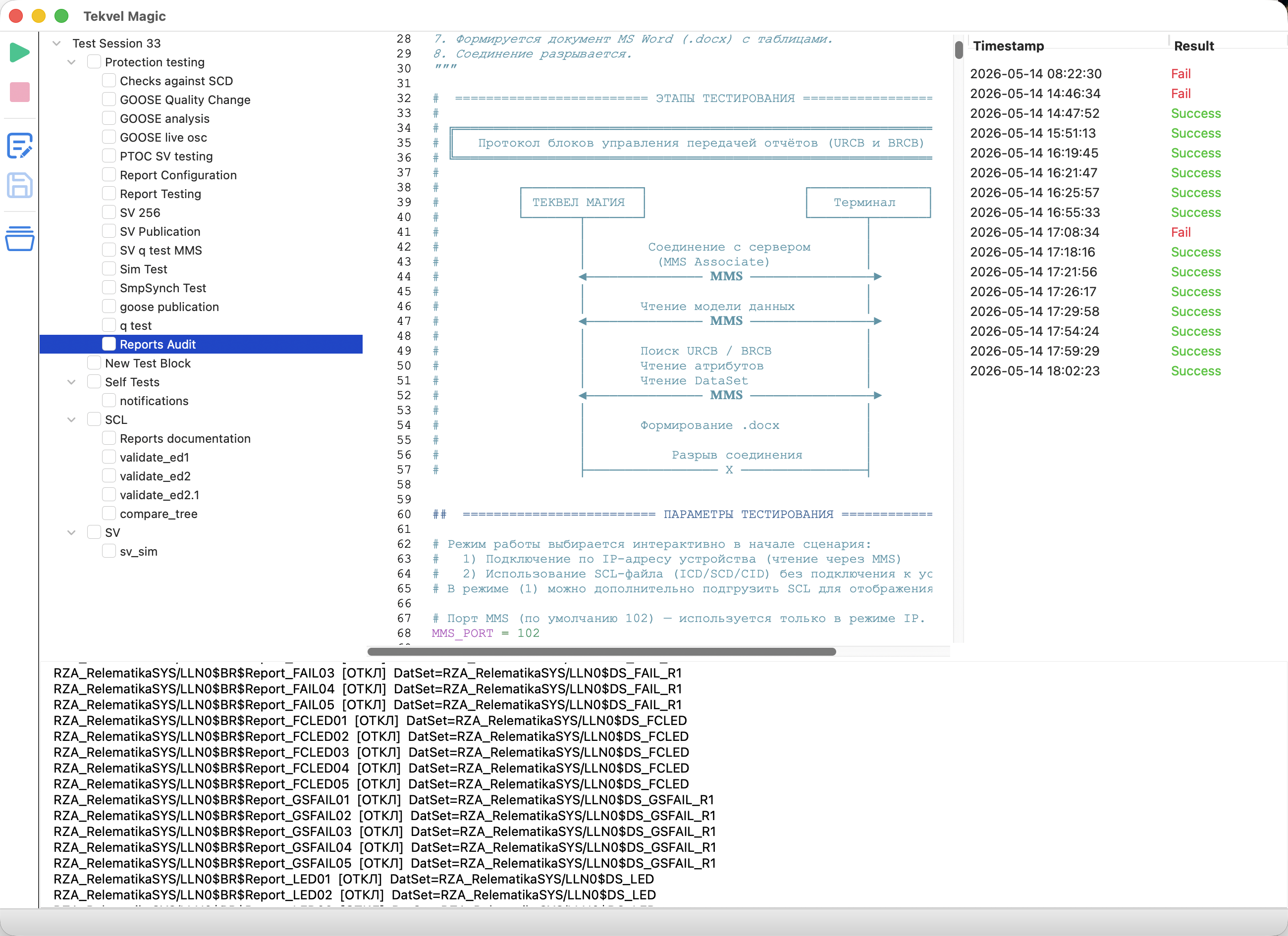1288x936 pixels.
Task: Sort by the Timestamp column header
Action: click(1008, 46)
